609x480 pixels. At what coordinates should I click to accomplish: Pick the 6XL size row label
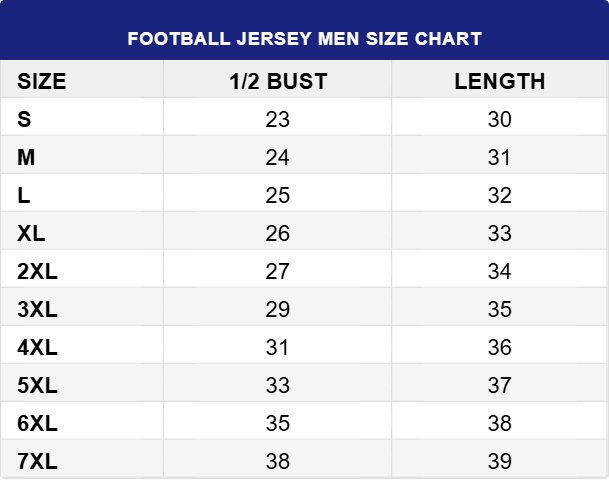point(38,423)
